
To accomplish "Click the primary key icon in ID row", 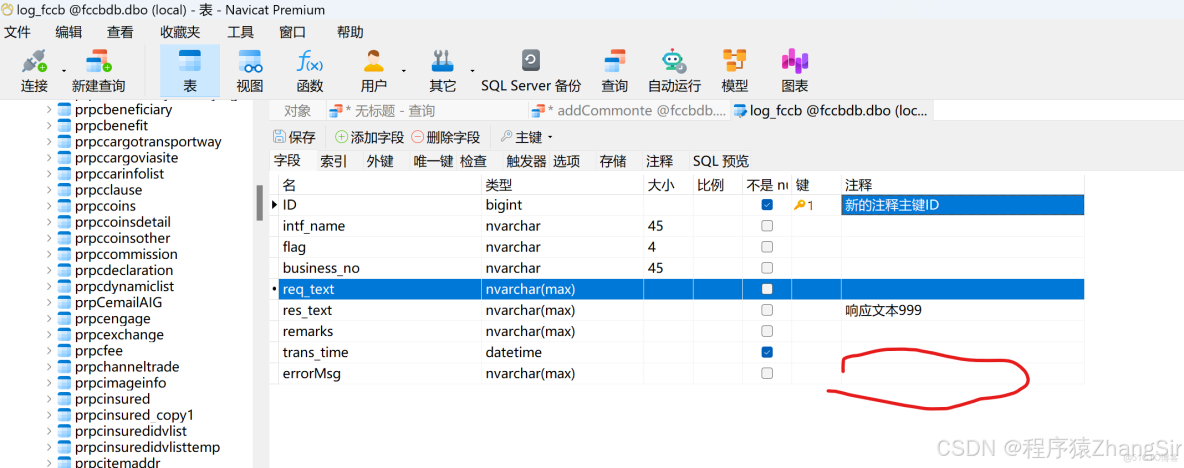I will [x=800, y=205].
